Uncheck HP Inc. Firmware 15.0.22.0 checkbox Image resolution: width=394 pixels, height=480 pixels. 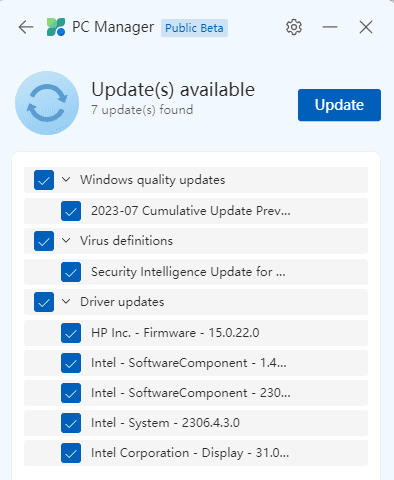pyautogui.click(x=71, y=333)
